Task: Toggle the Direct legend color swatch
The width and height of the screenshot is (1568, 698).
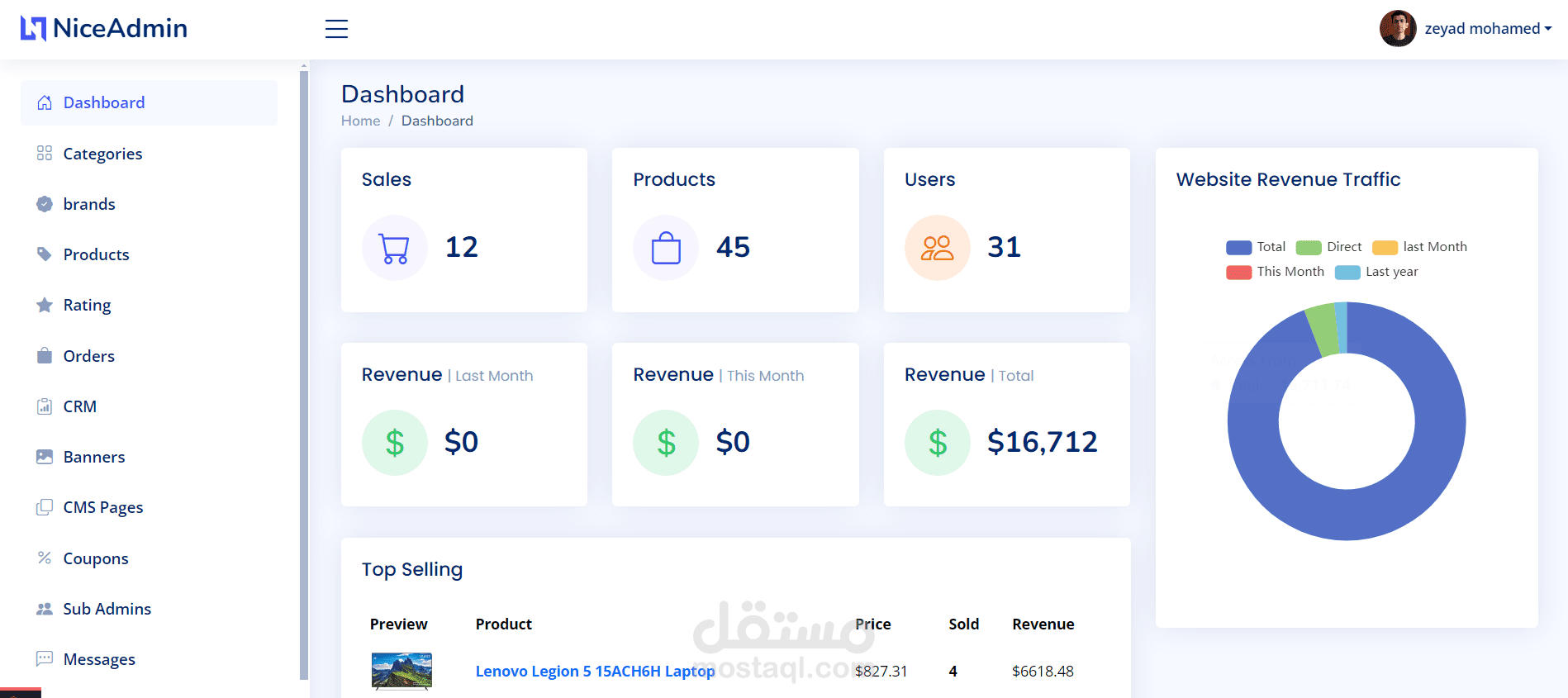Action: pyautogui.click(x=1309, y=248)
